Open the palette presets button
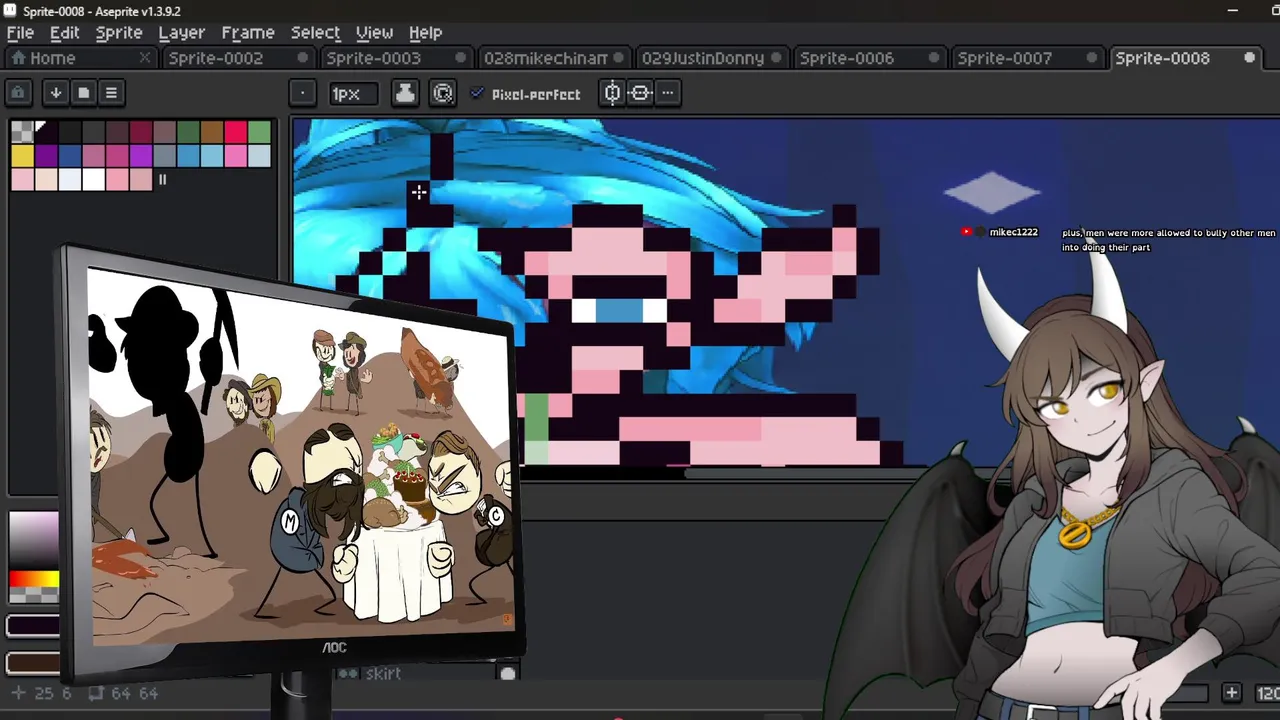1280x720 pixels. click(84, 93)
